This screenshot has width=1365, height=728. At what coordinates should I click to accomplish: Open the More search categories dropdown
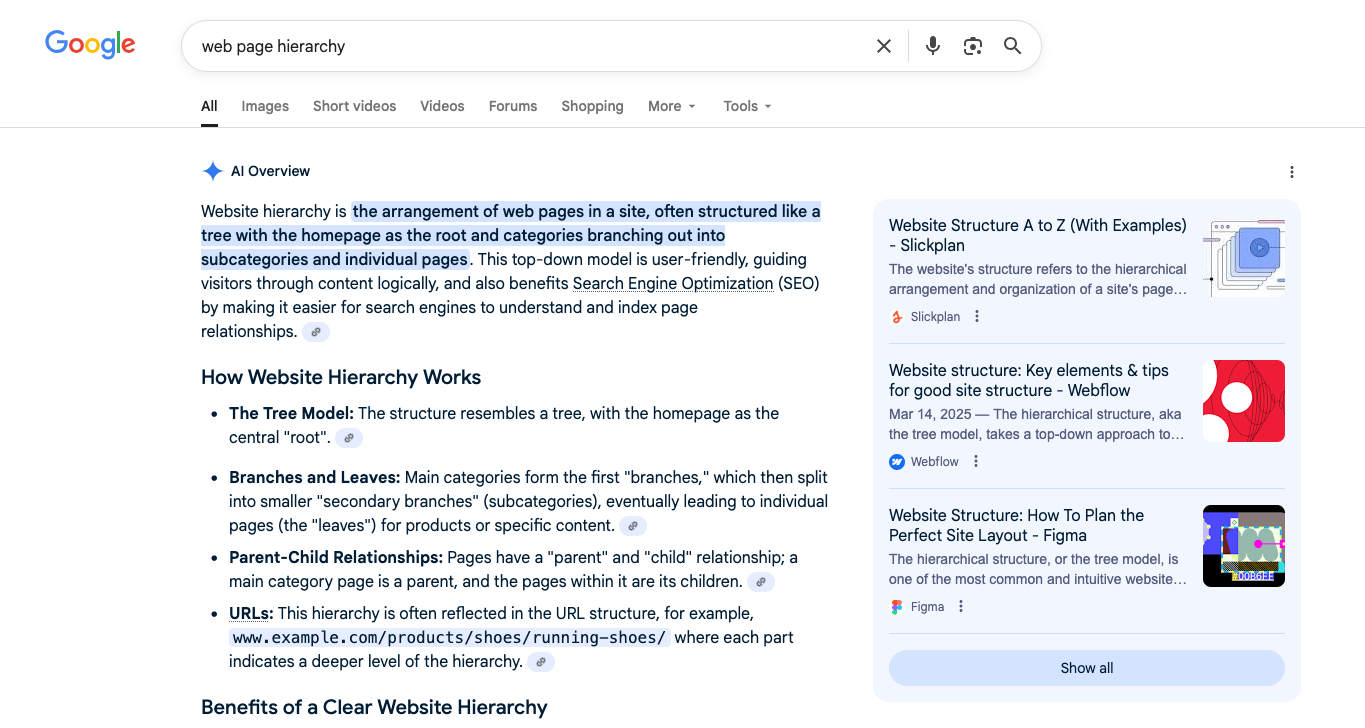pos(671,106)
